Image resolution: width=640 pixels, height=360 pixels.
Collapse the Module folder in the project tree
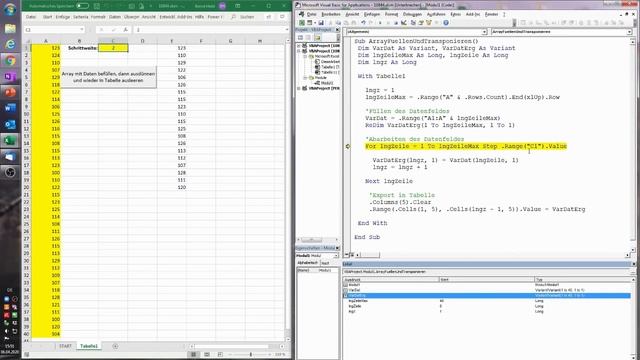[305, 78]
